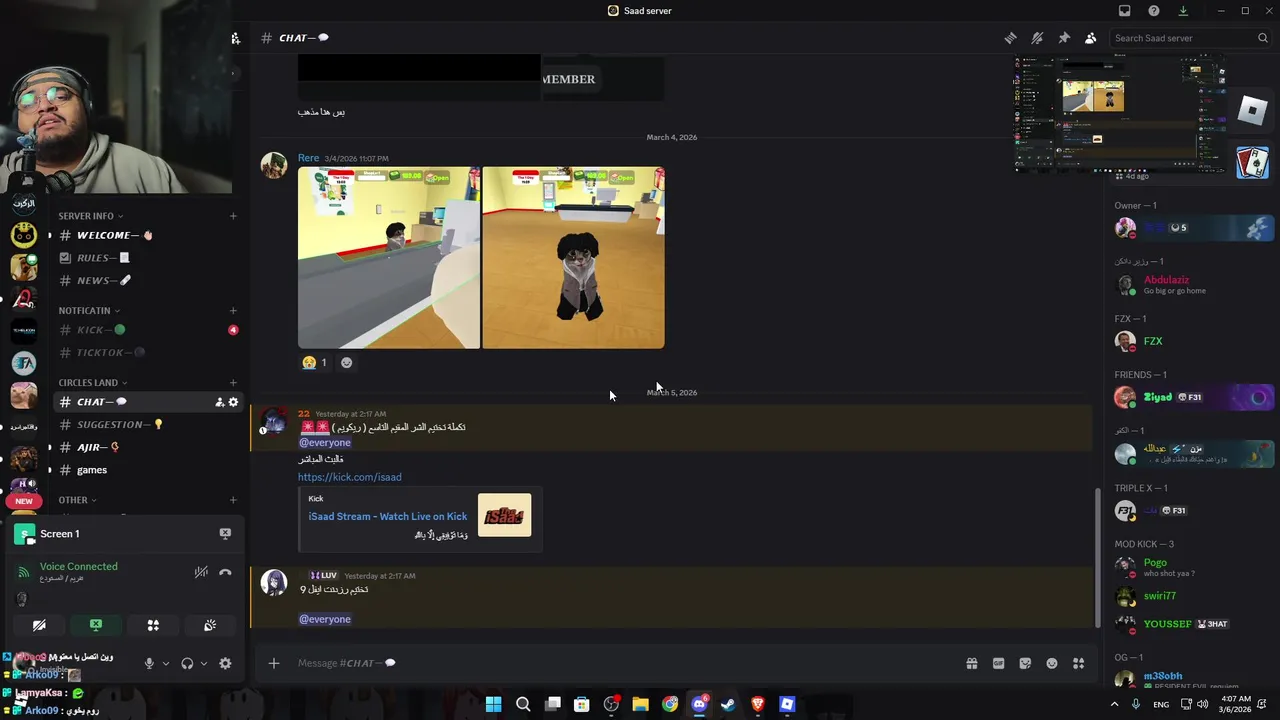Open the emoji picker
This screenshot has width=1280, height=720.
pos(1052,663)
